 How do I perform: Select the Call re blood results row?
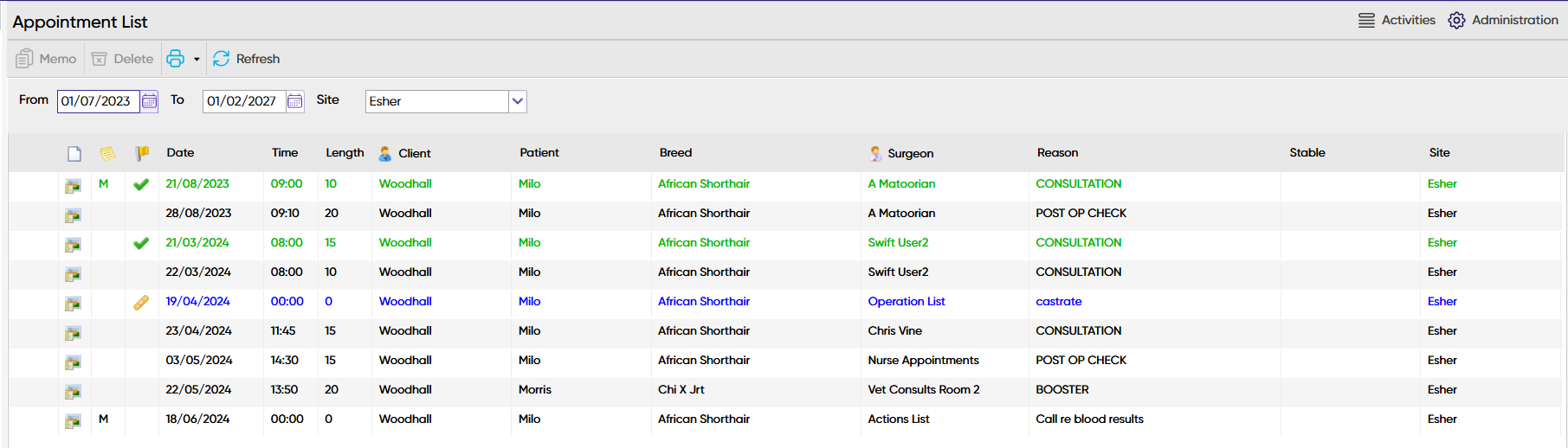[1089, 419]
